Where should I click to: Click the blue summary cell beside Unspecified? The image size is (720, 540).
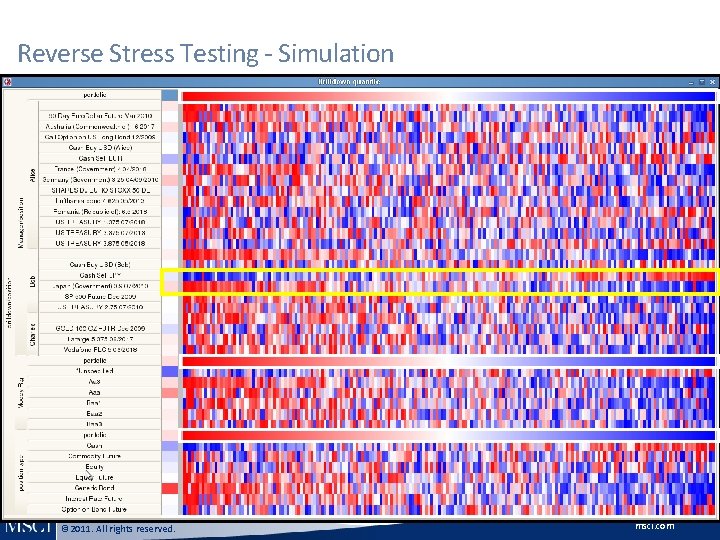pos(170,371)
